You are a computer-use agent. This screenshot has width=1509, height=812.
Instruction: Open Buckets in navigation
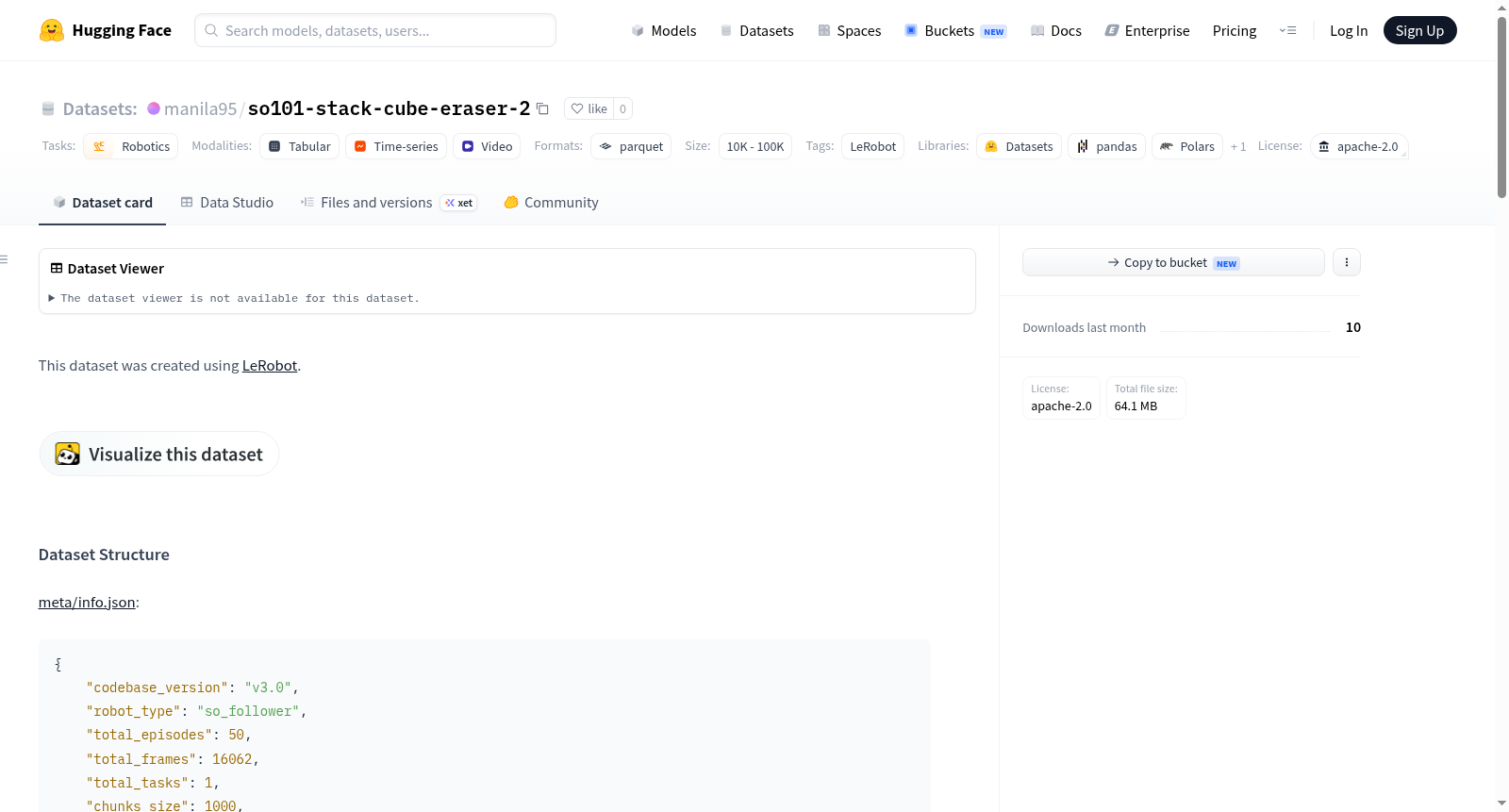(955, 30)
